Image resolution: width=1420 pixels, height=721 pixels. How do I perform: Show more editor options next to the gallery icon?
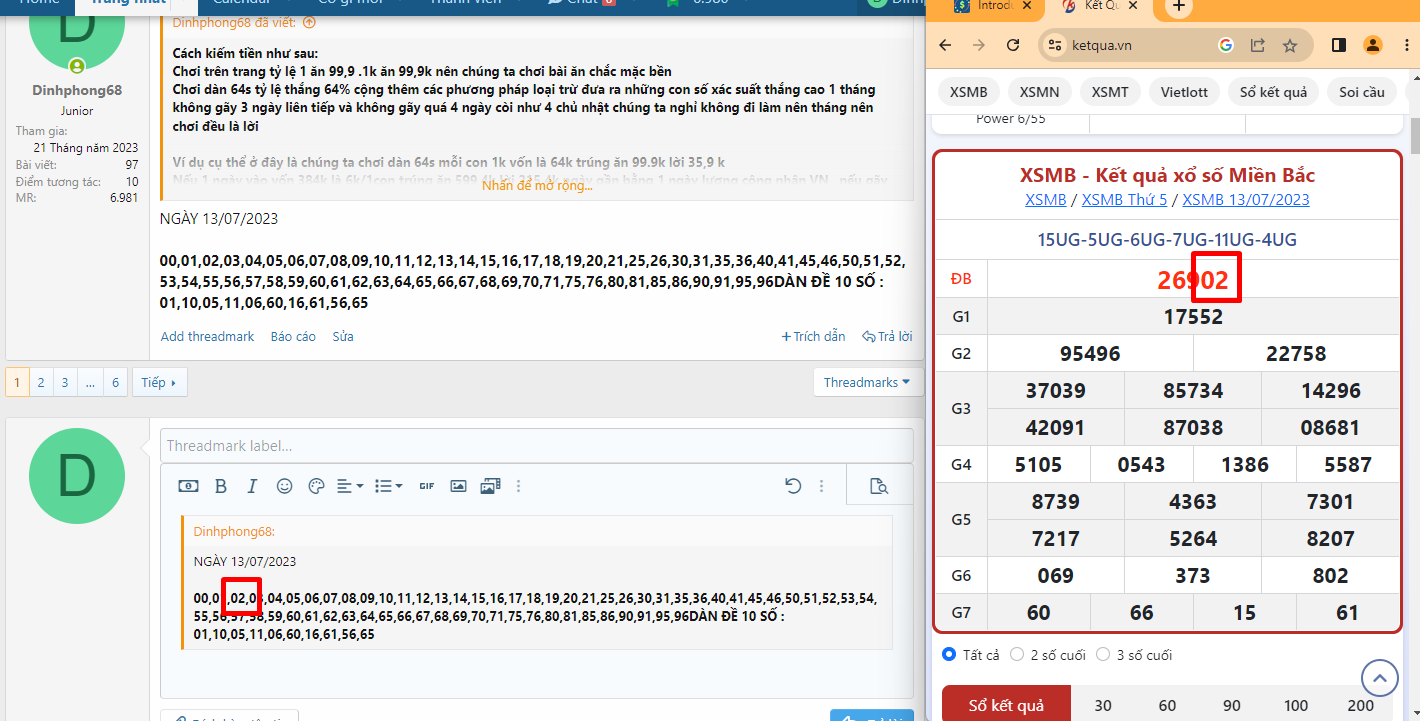pos(518,486)
